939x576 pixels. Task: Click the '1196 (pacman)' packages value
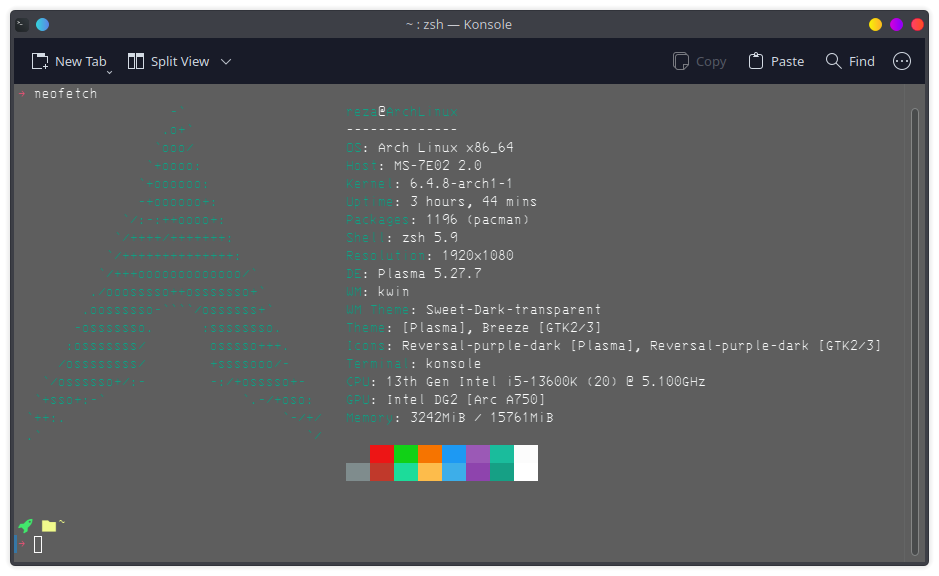(x=477, y=220)
